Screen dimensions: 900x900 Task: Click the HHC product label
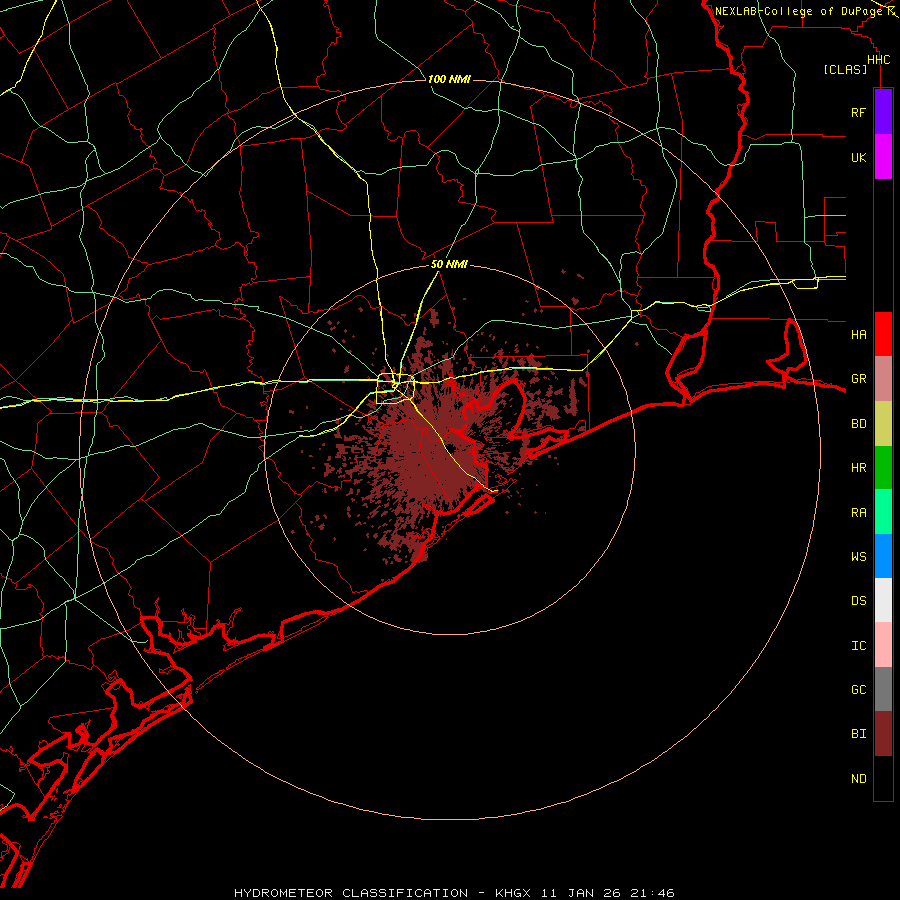[878, 60]
